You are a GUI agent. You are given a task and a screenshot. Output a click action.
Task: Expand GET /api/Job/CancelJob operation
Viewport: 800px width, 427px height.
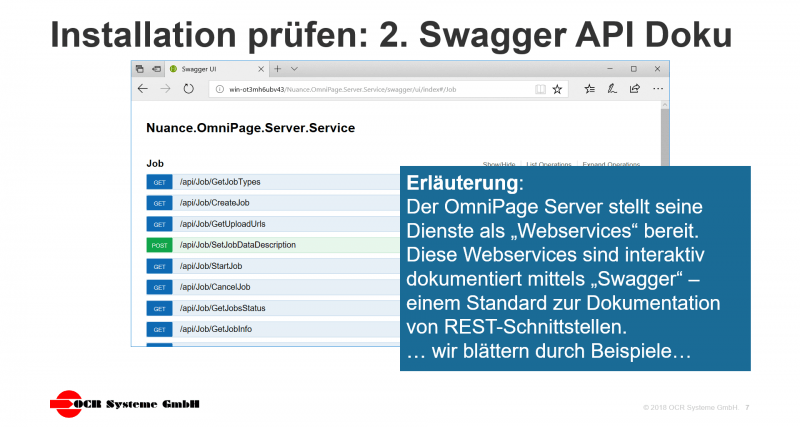coord(273,287)
